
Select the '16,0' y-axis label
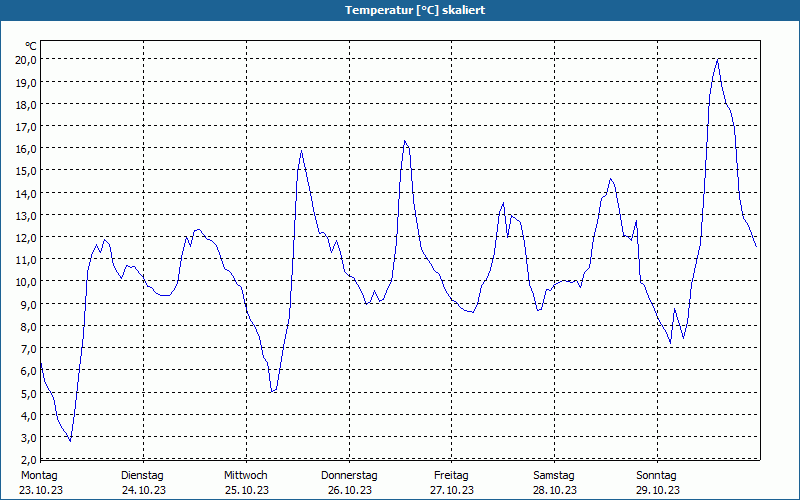(26, 148)
